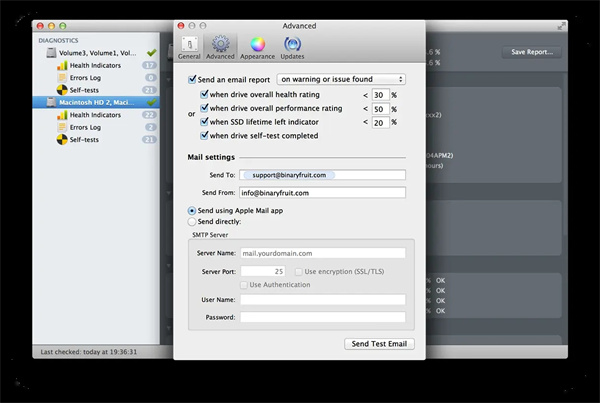Select Errors Log row under Macintosh HD 2

tap(96, 127)
